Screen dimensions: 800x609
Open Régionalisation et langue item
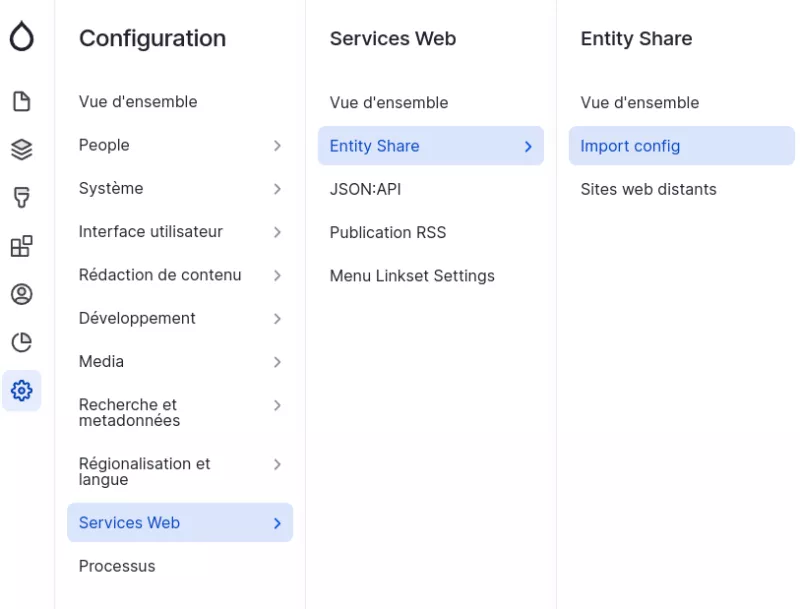[144, 471]
